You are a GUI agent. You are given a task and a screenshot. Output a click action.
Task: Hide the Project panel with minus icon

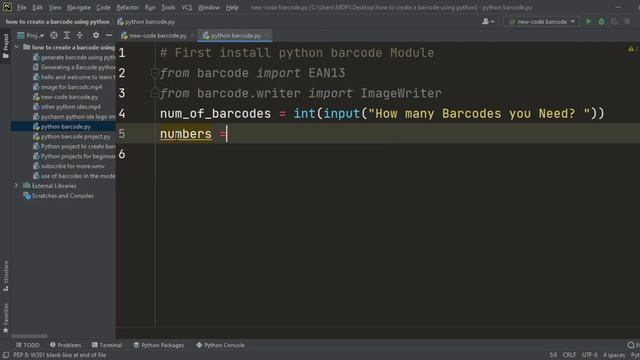(x=109, y=36)
